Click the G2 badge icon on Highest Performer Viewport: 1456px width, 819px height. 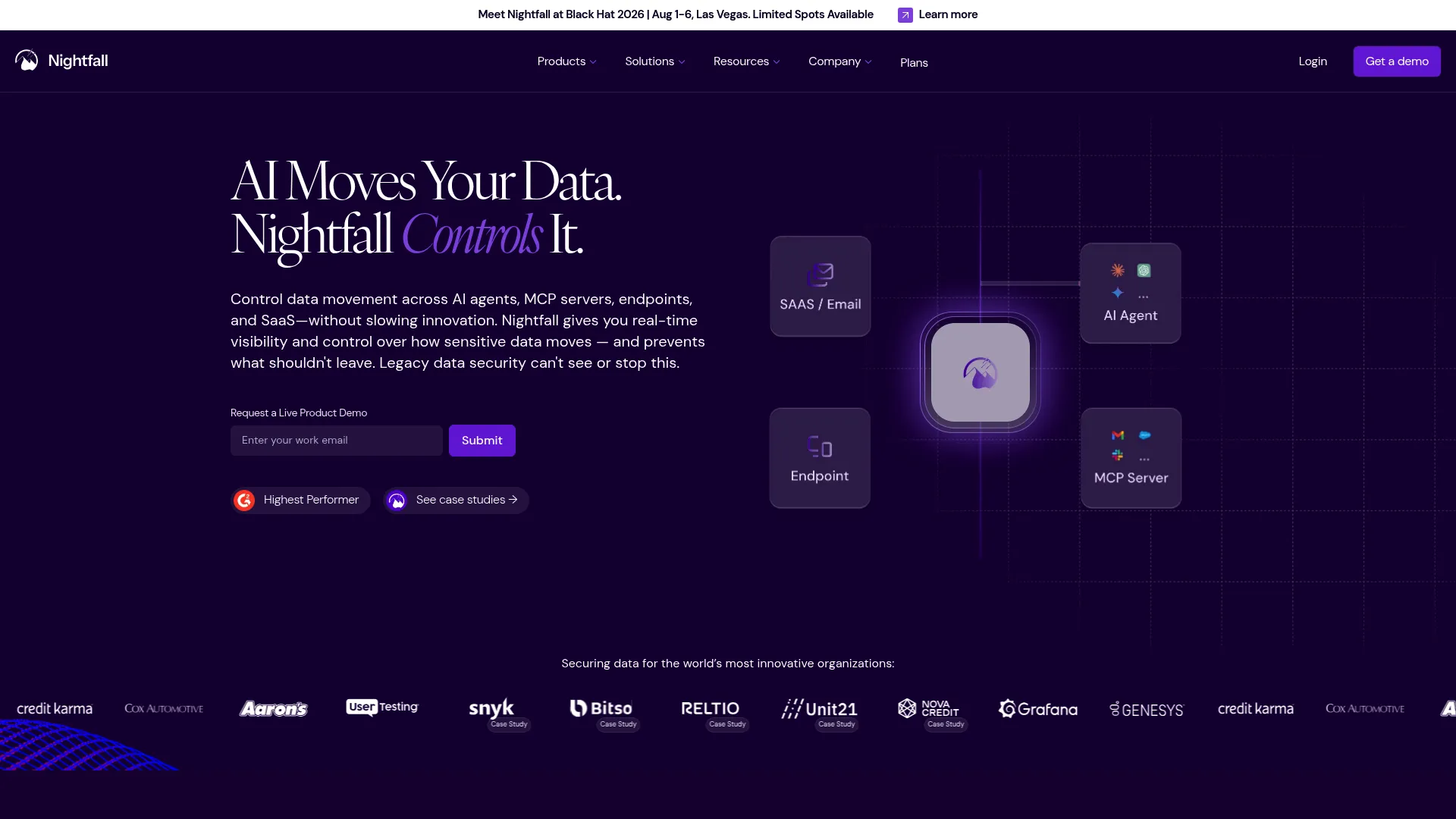244,500
